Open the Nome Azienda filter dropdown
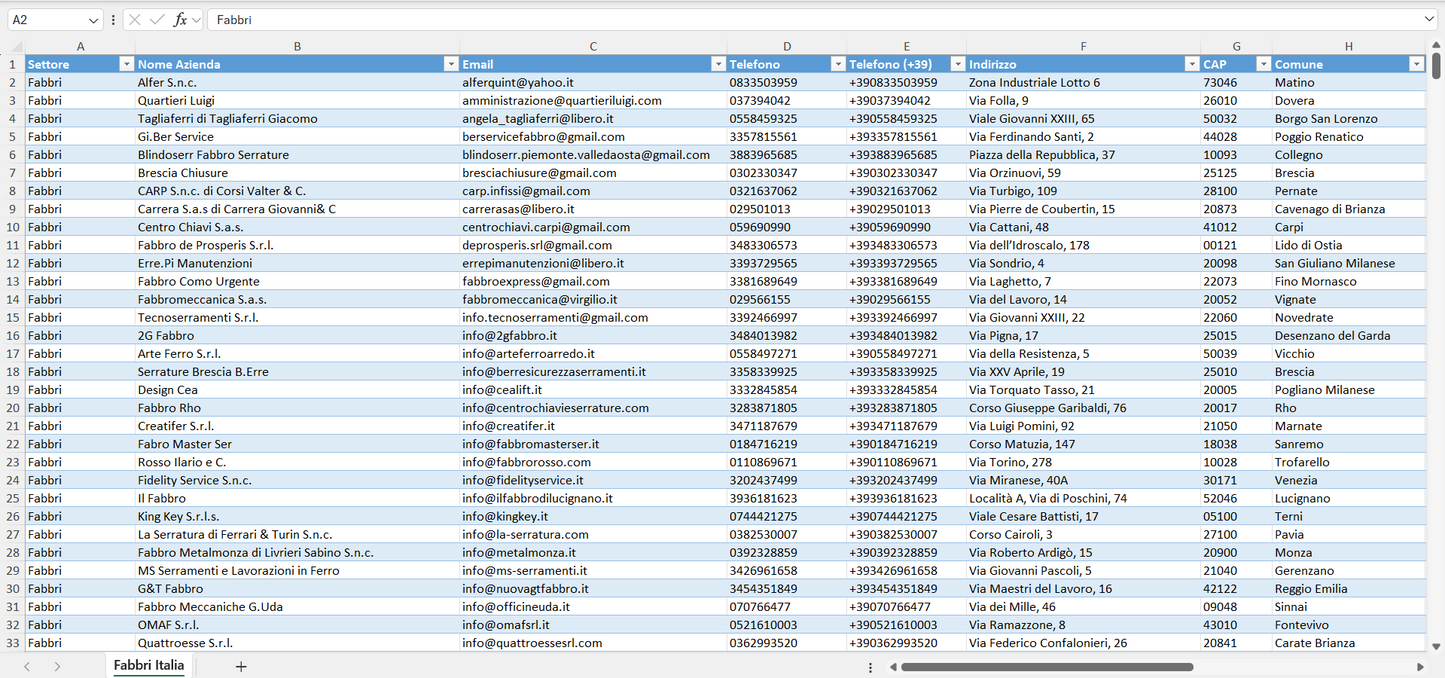This screenshot has width=1445, height=678. [450, 64]
